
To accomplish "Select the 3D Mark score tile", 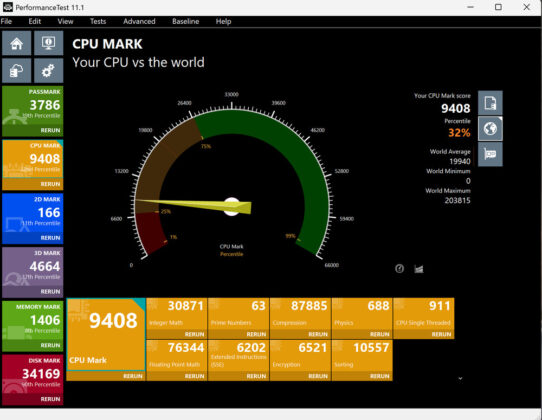I will point(33,272).
